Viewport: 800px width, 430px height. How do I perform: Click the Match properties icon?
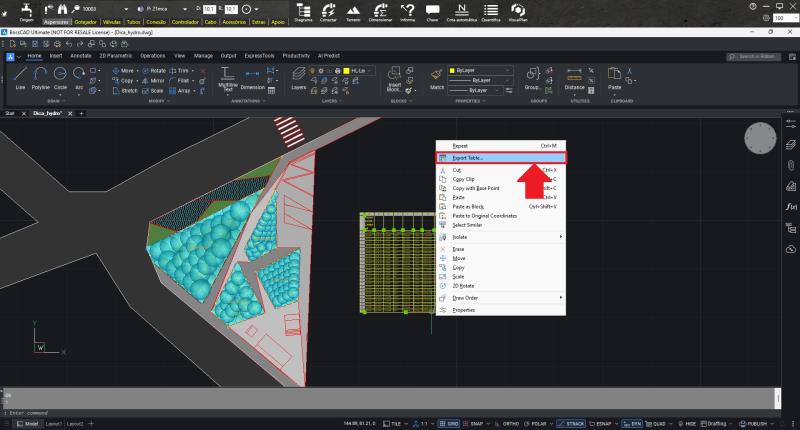pos(436,78)
